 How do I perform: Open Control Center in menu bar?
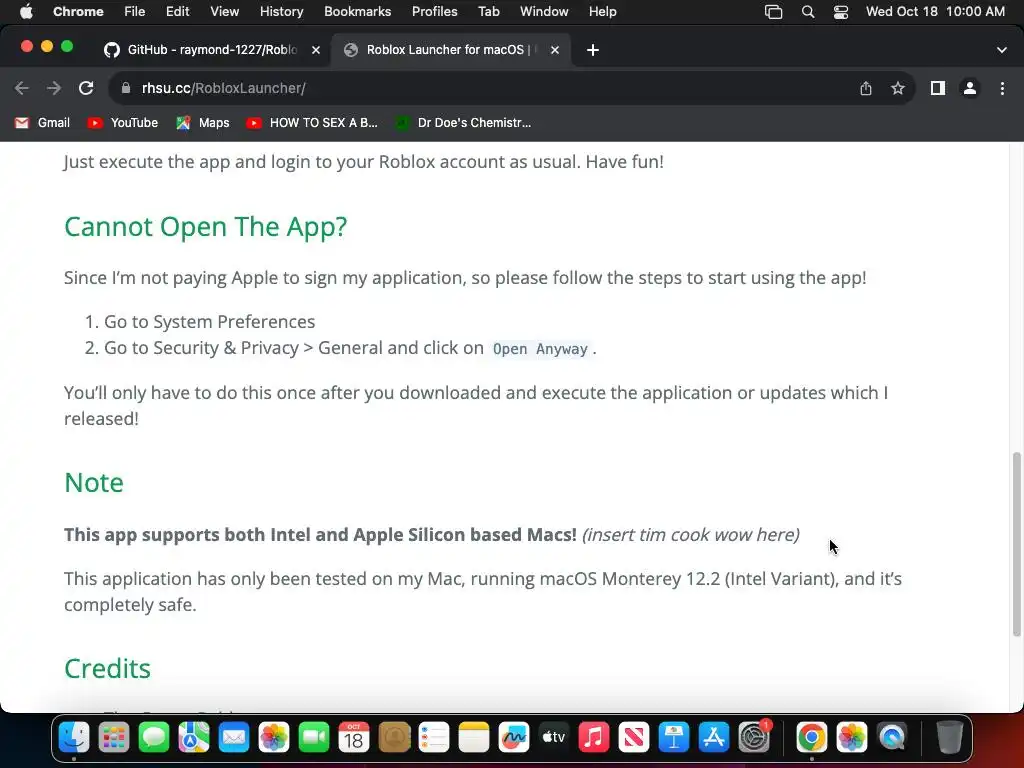841,12
